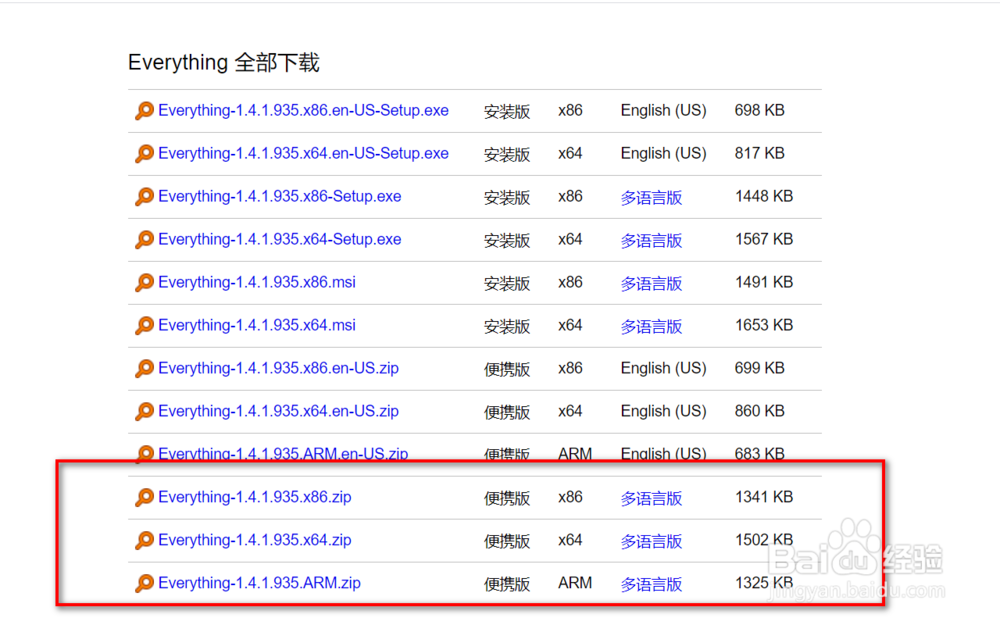Screen dimensions: 1000x625
Task: Click 便携版 in x86.zip row
Action: pos(507,498)
